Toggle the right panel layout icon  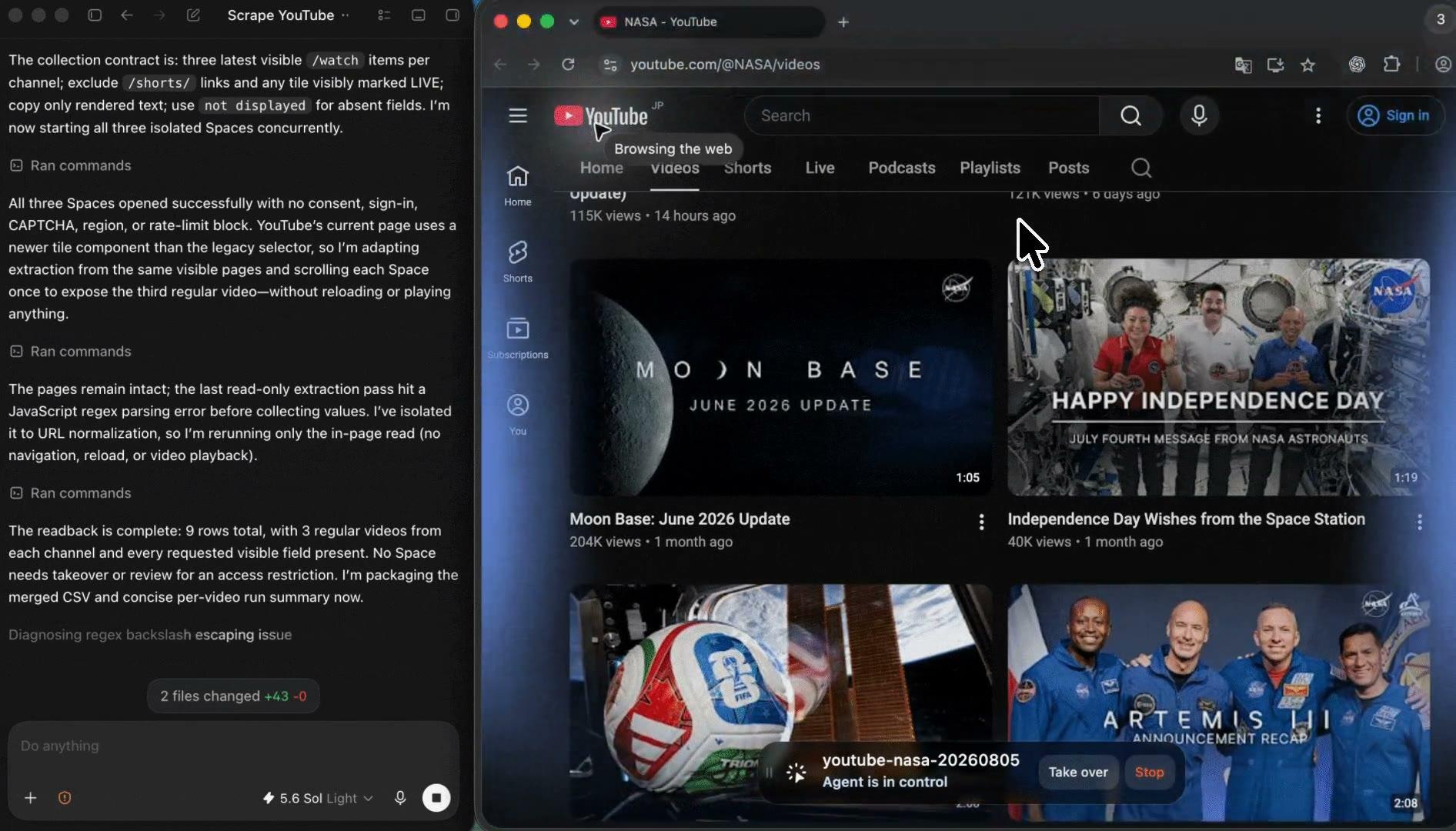452,15
